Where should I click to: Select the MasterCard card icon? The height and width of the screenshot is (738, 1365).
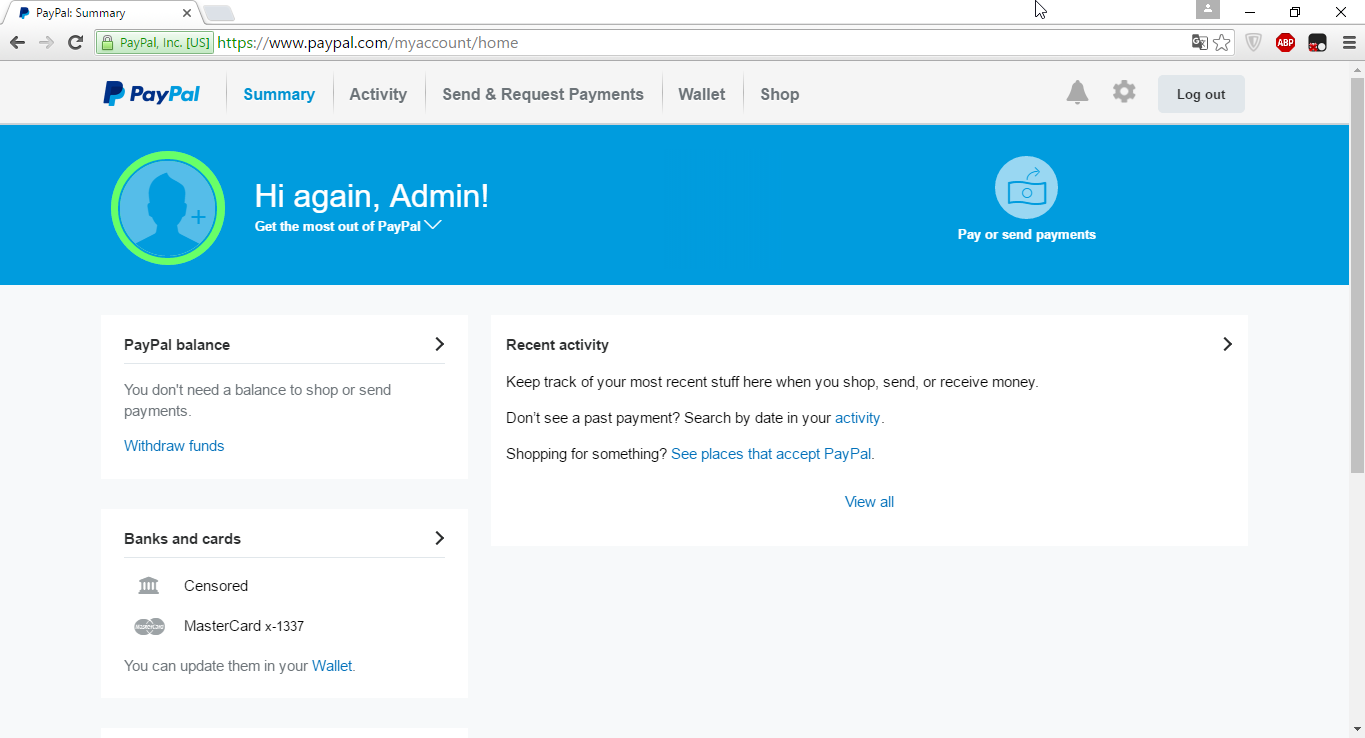click(149, 626)
